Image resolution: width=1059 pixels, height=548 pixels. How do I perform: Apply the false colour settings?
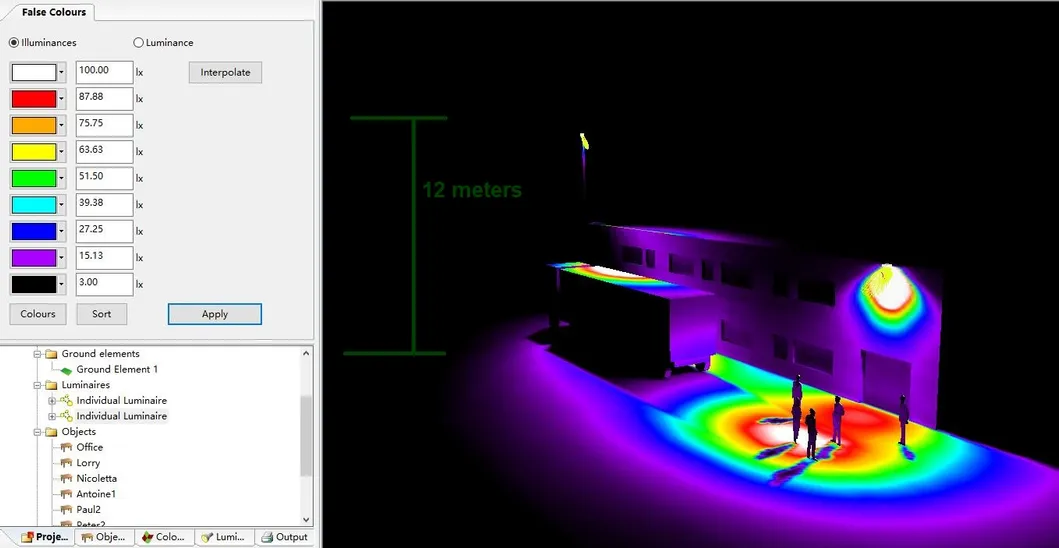[x=215, y=314]
